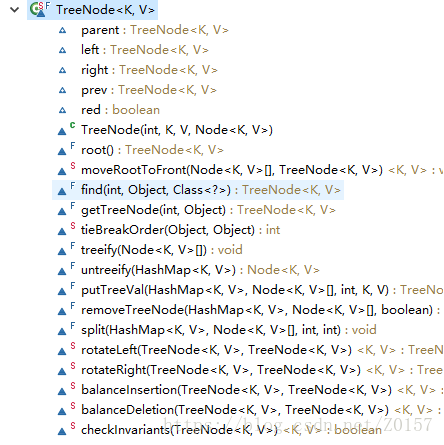Viewport: 444px width, 445px height.
Task: Click the static icon beside balanceDeletion
Action: [x=66, y=409]
